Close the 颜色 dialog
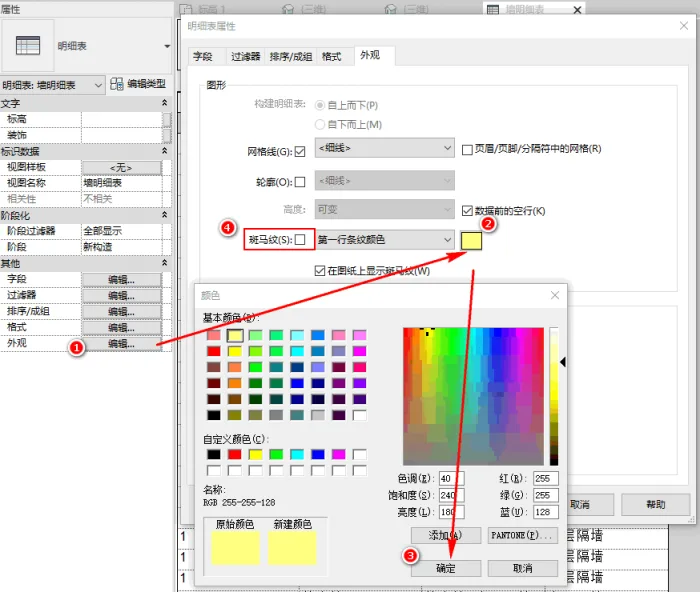Screen dimensions: 700x592 pyautogui.click(x=555, y=295)
